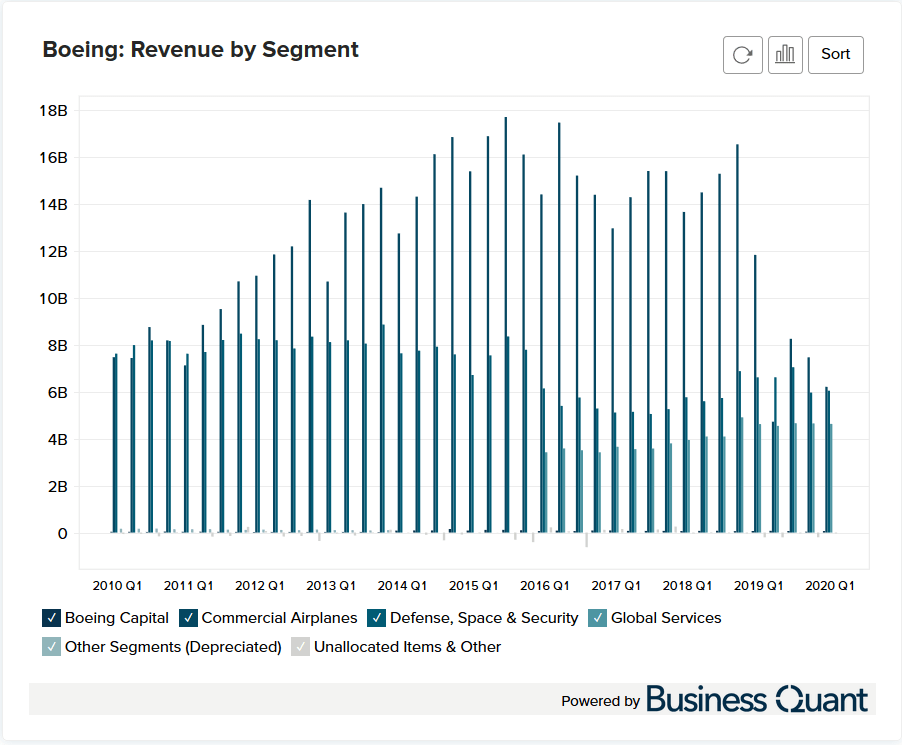Toggle Unallocated Items & Other visibility
The image size is (902, 745).
pos(299,647)
